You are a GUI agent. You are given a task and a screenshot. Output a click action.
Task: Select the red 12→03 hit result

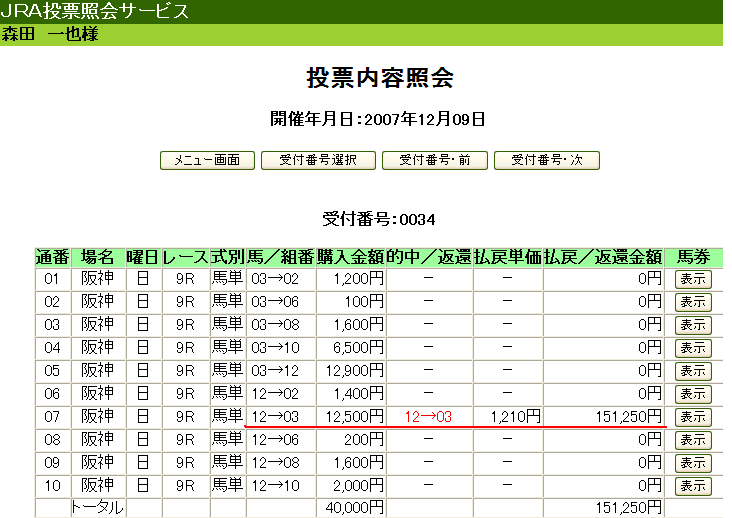click(429, 417)
